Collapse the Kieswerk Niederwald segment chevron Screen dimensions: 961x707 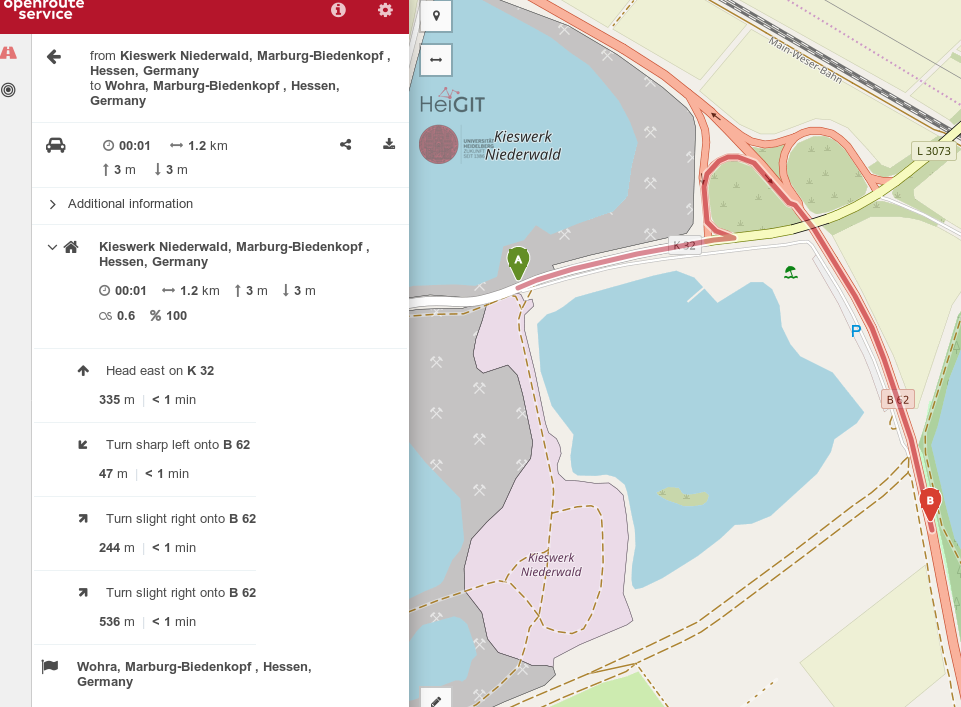point(52,247)
